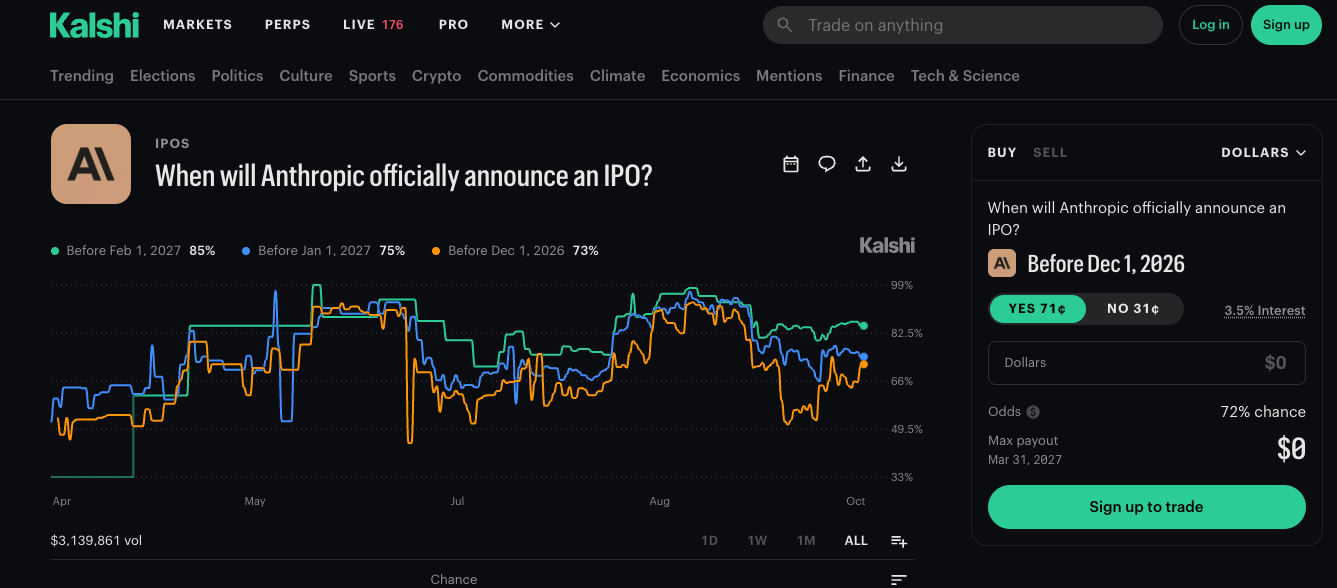Switch to the BUY tab

[1002, 153]
